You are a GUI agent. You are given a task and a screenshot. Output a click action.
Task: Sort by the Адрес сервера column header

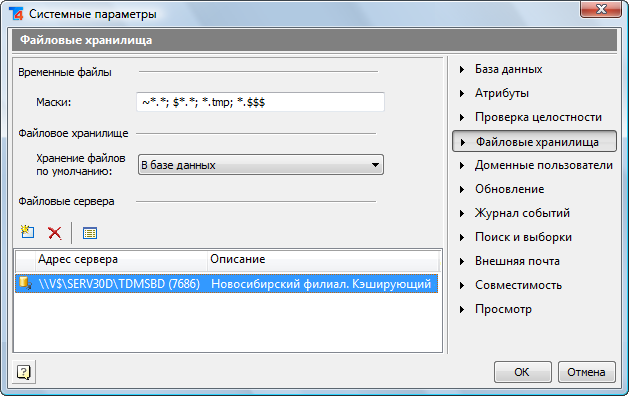121,260
